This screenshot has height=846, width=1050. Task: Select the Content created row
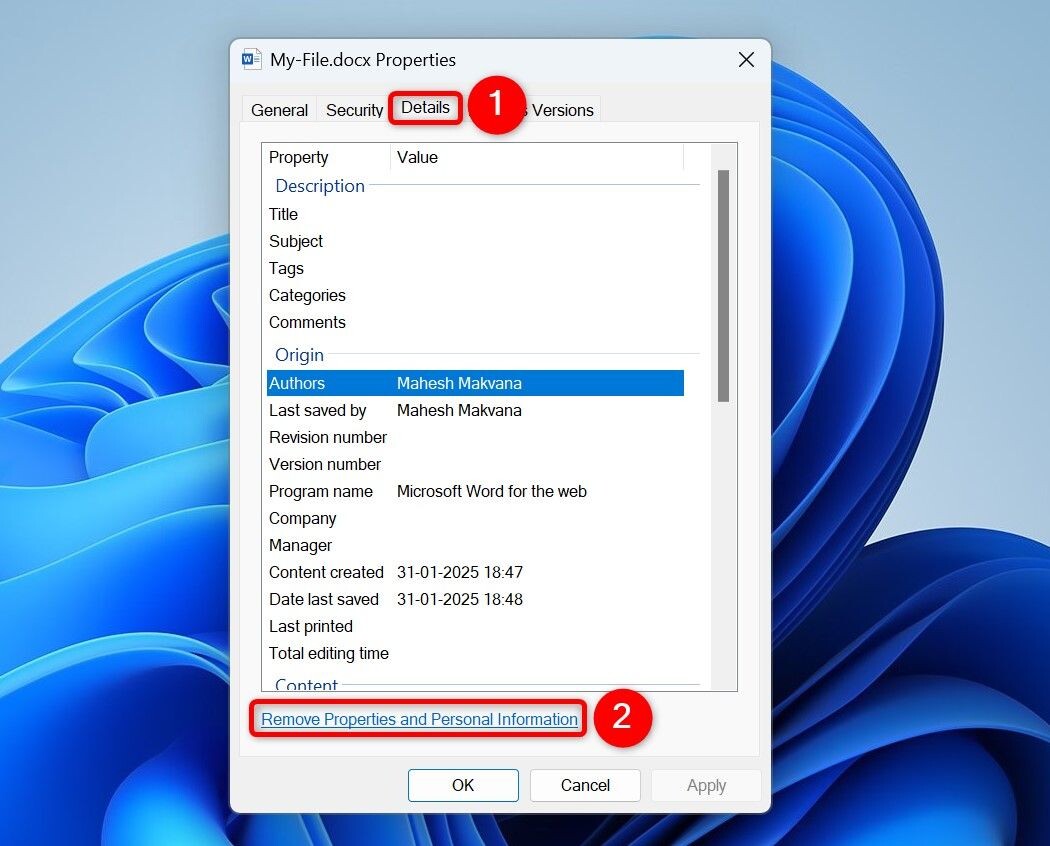tap(475, 572)
